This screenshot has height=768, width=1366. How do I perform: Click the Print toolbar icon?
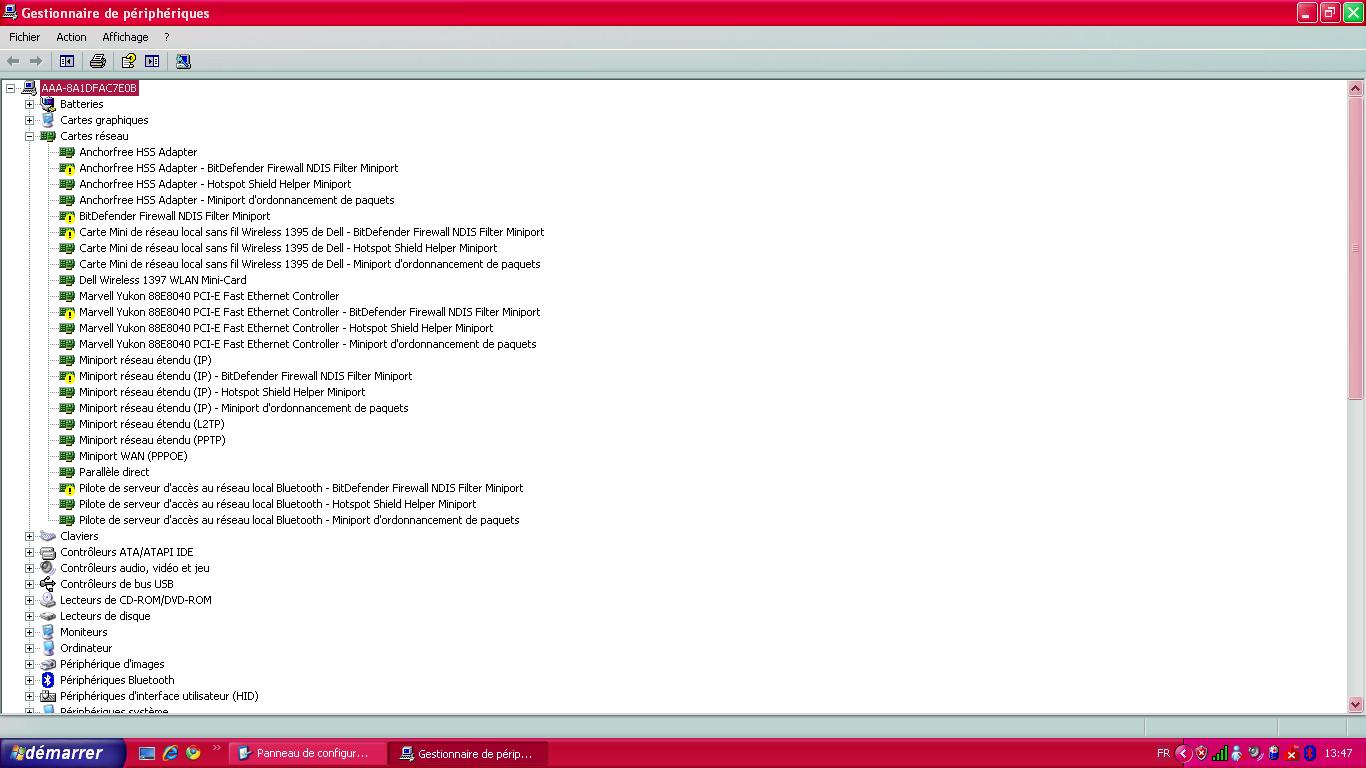98,61
